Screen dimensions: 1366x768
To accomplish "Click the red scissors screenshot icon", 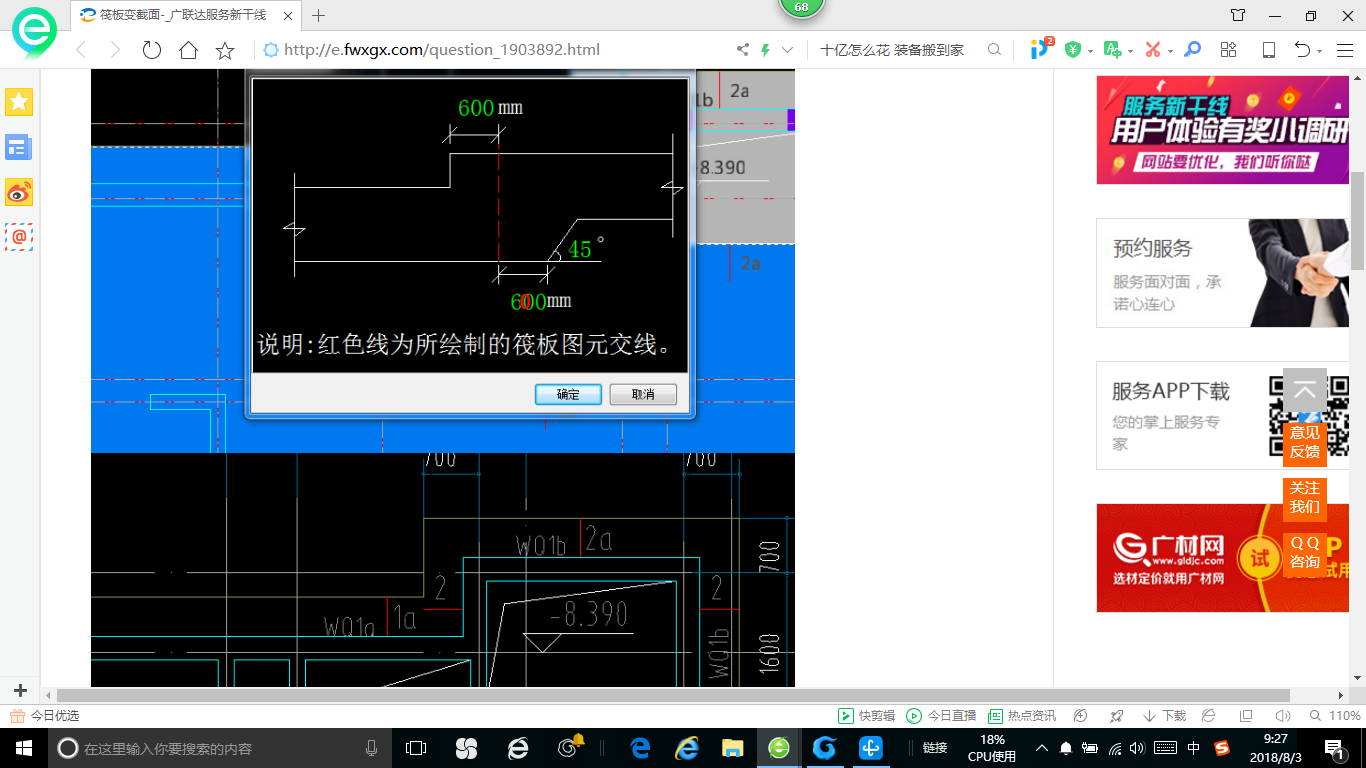I will 1153,50.
